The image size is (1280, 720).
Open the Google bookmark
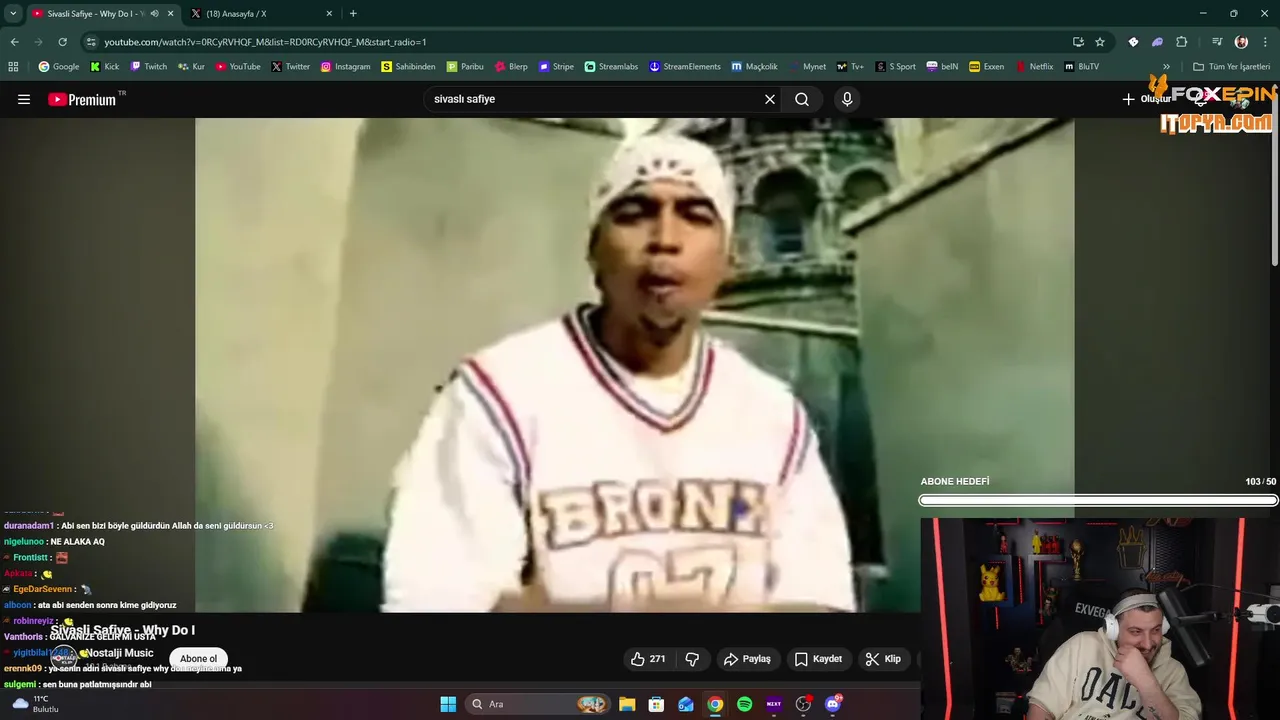pos(59,67)
